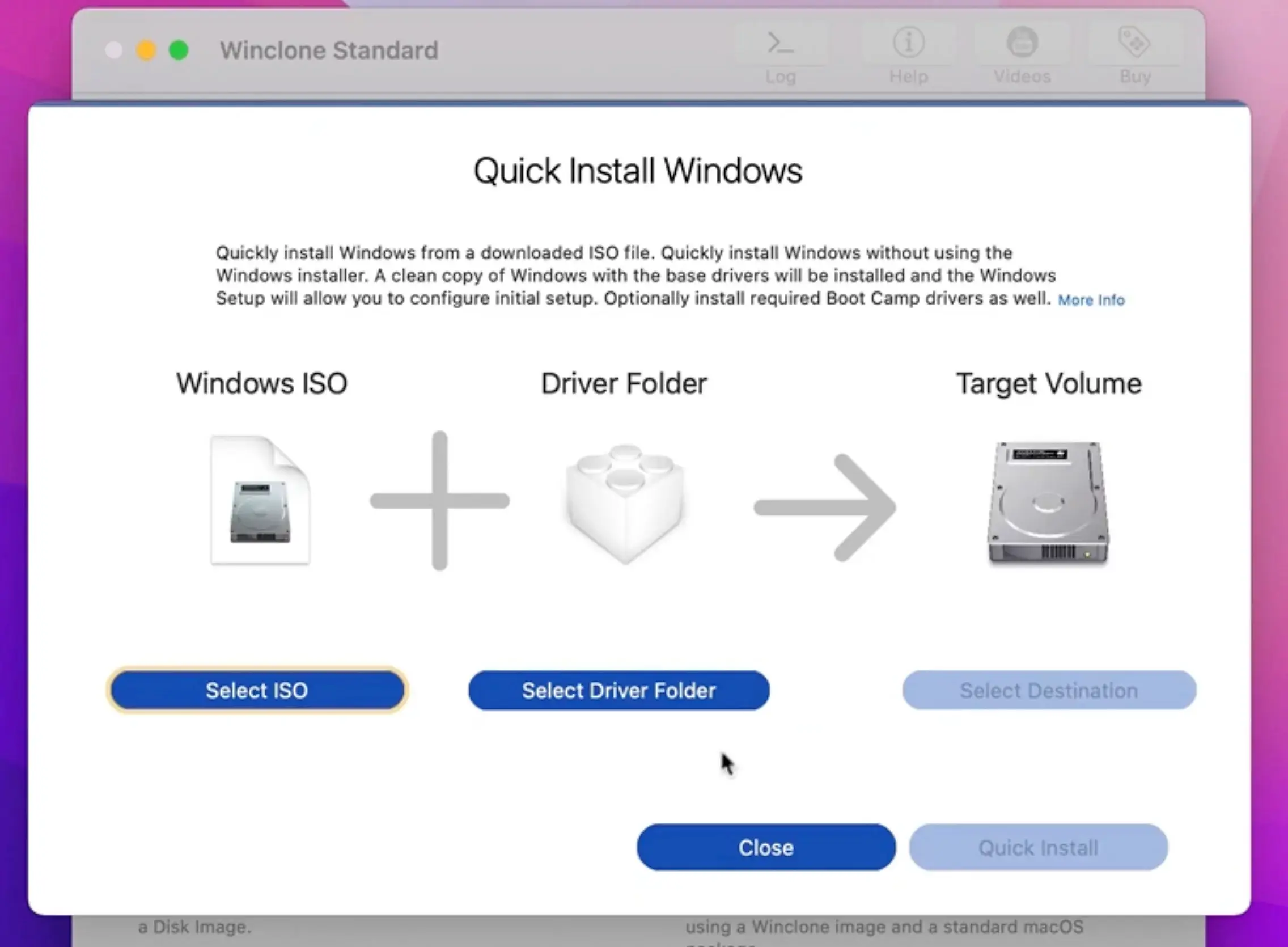The width and height of the screenshot is (1288, 947).
Task: Click the Select Destination button
Action: [x=1049, y=690]
